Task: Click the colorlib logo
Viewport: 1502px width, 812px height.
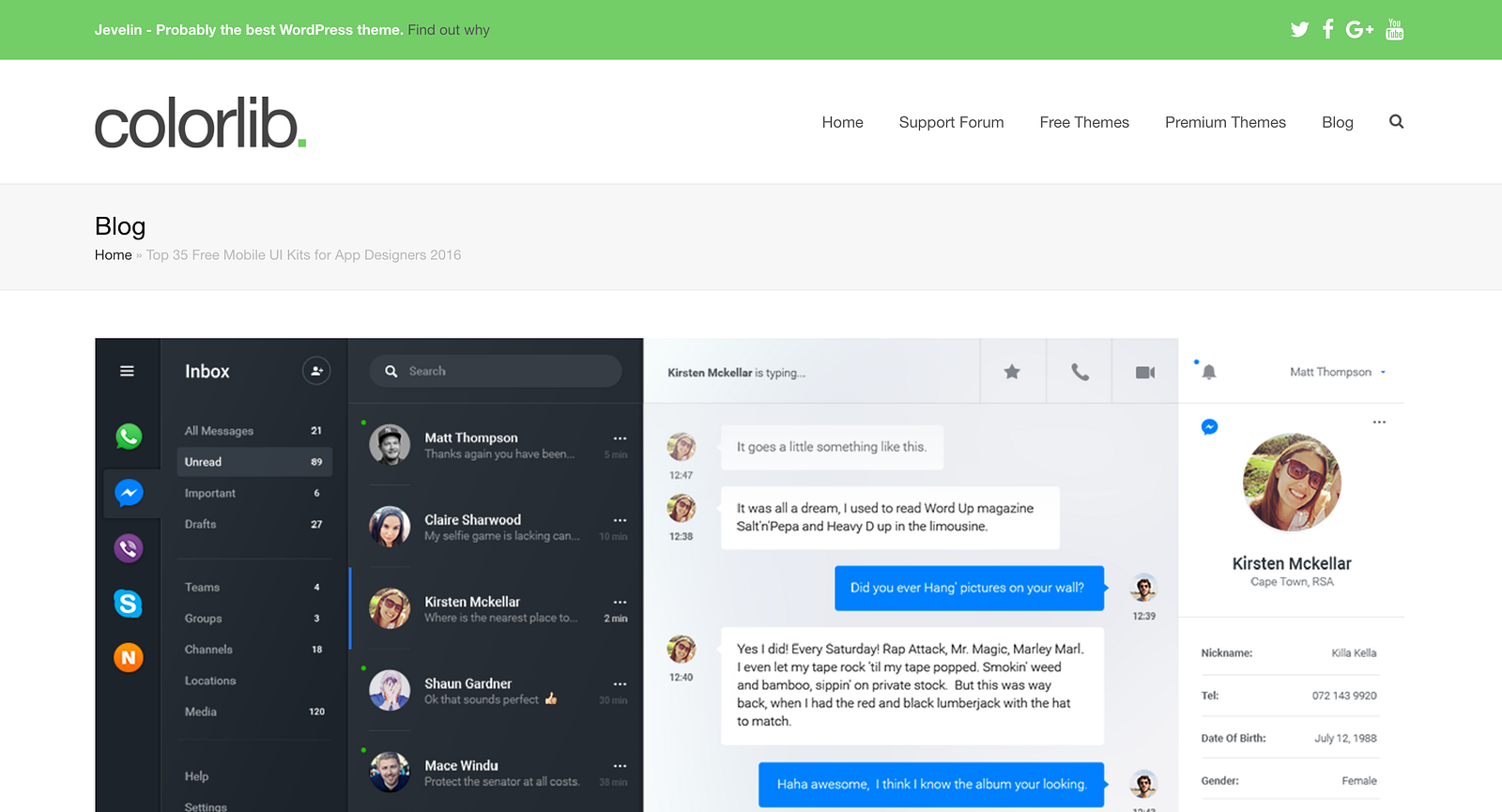Action: tap(200, 123)
